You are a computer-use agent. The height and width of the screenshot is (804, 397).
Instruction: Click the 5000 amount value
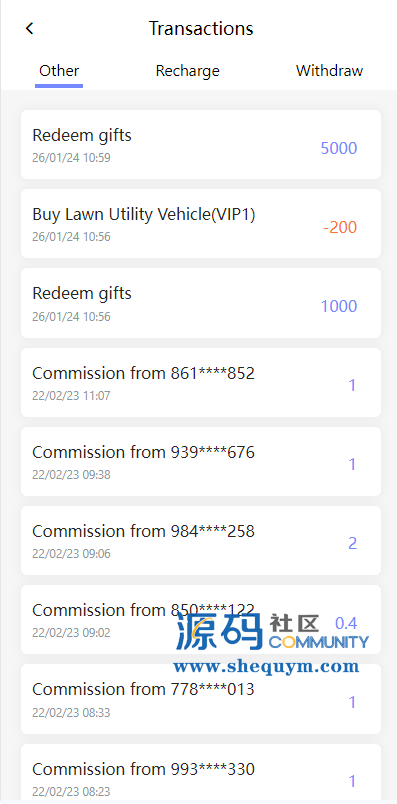(339, 148)
